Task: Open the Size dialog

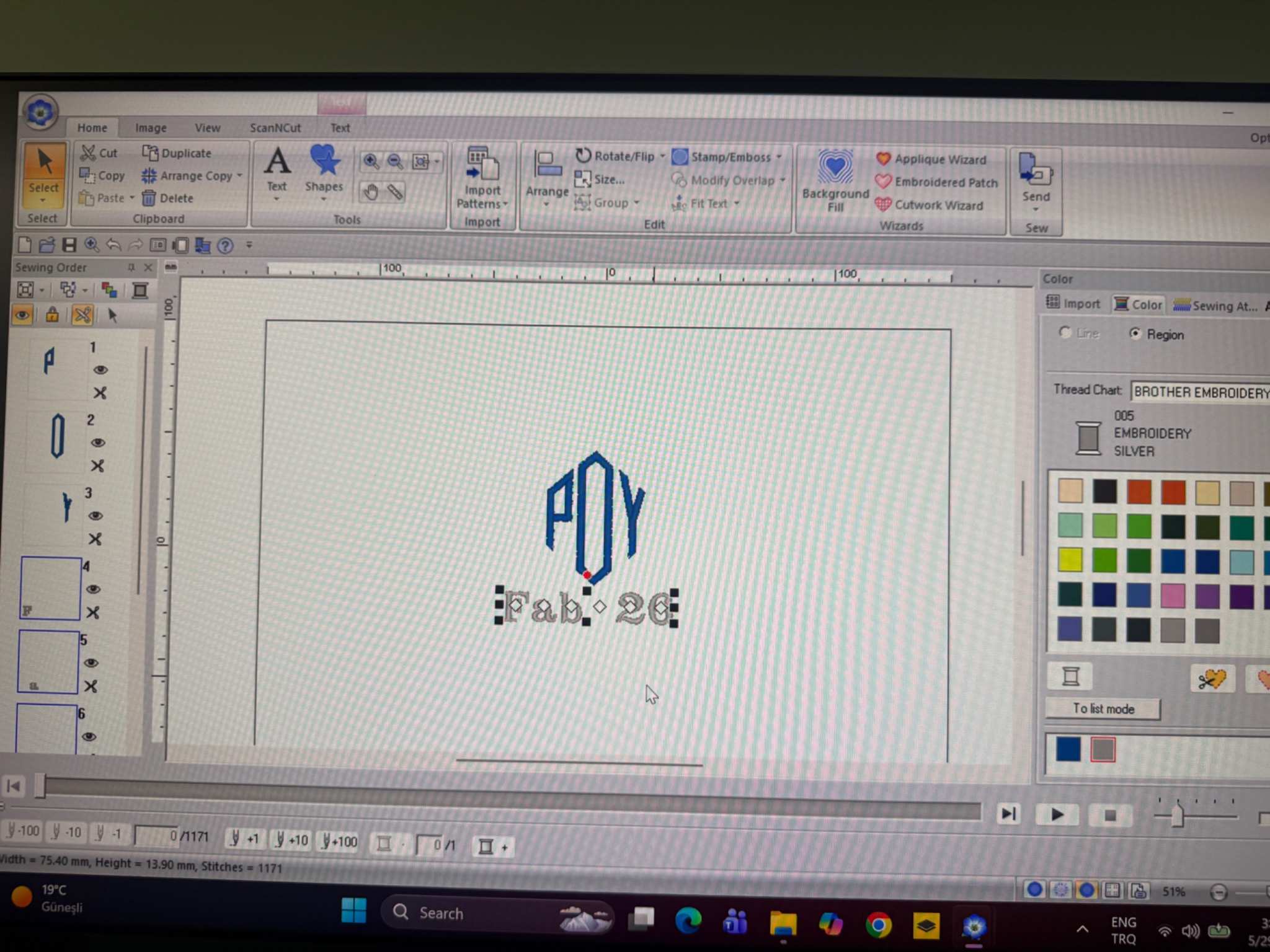Action: click(600, 180)
